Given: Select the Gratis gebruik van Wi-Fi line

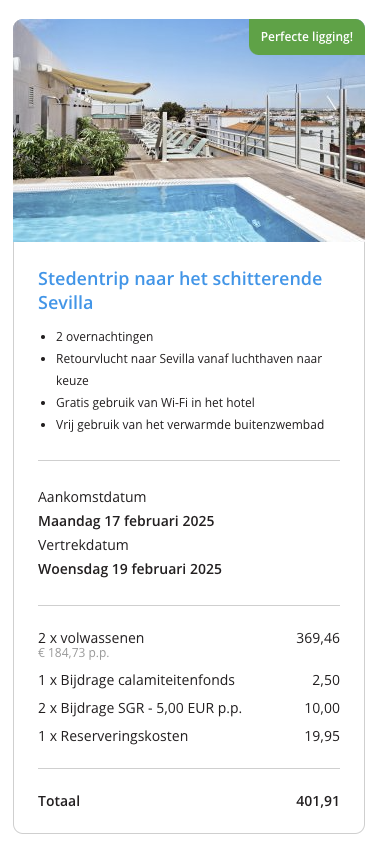Looking at the screenshot, I should (155, 403).
